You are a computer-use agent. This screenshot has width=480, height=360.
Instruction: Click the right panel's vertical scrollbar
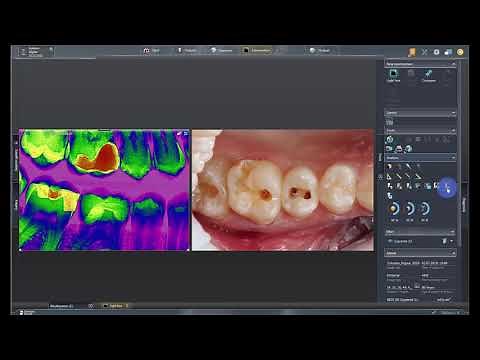(460, 153)
